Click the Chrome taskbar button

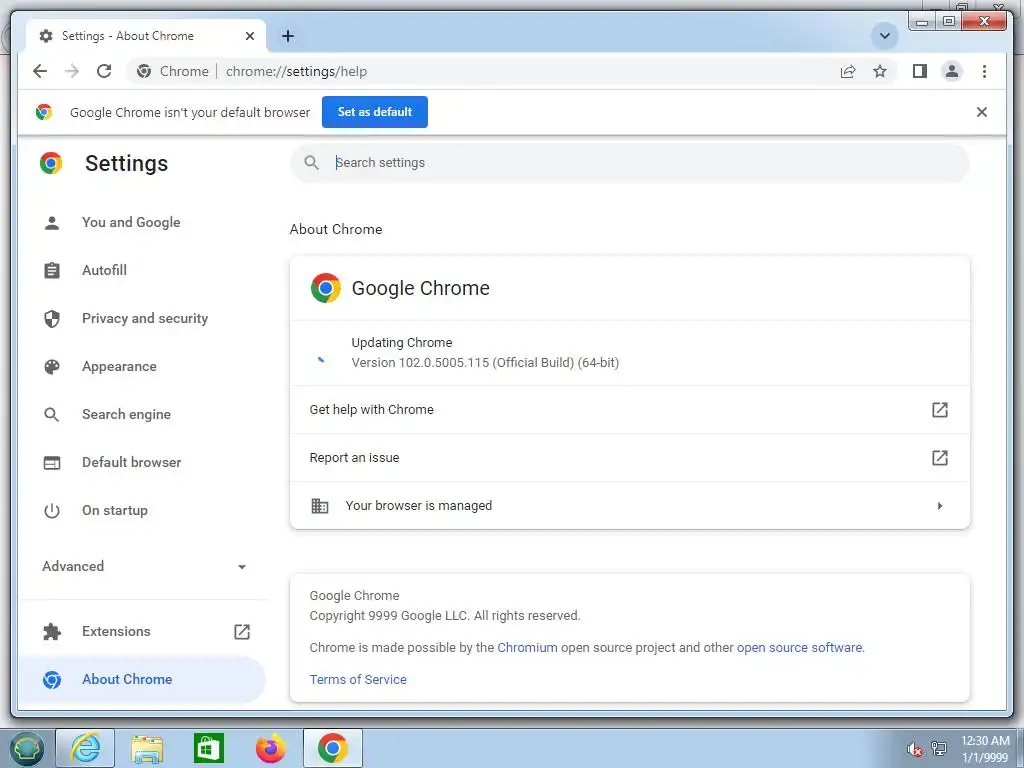[x=332, y=748]
